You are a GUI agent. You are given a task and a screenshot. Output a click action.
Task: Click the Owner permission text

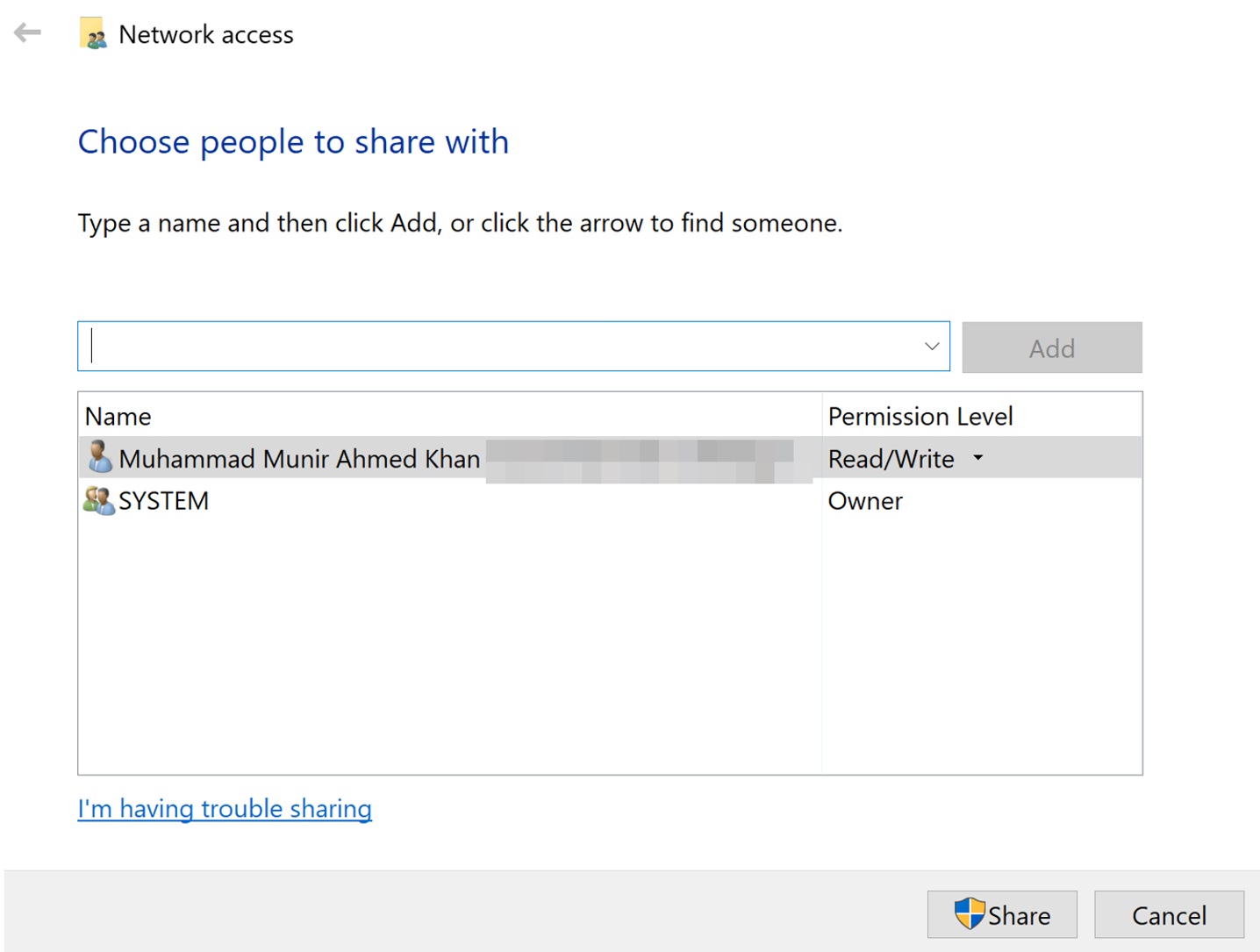(865, 501)
